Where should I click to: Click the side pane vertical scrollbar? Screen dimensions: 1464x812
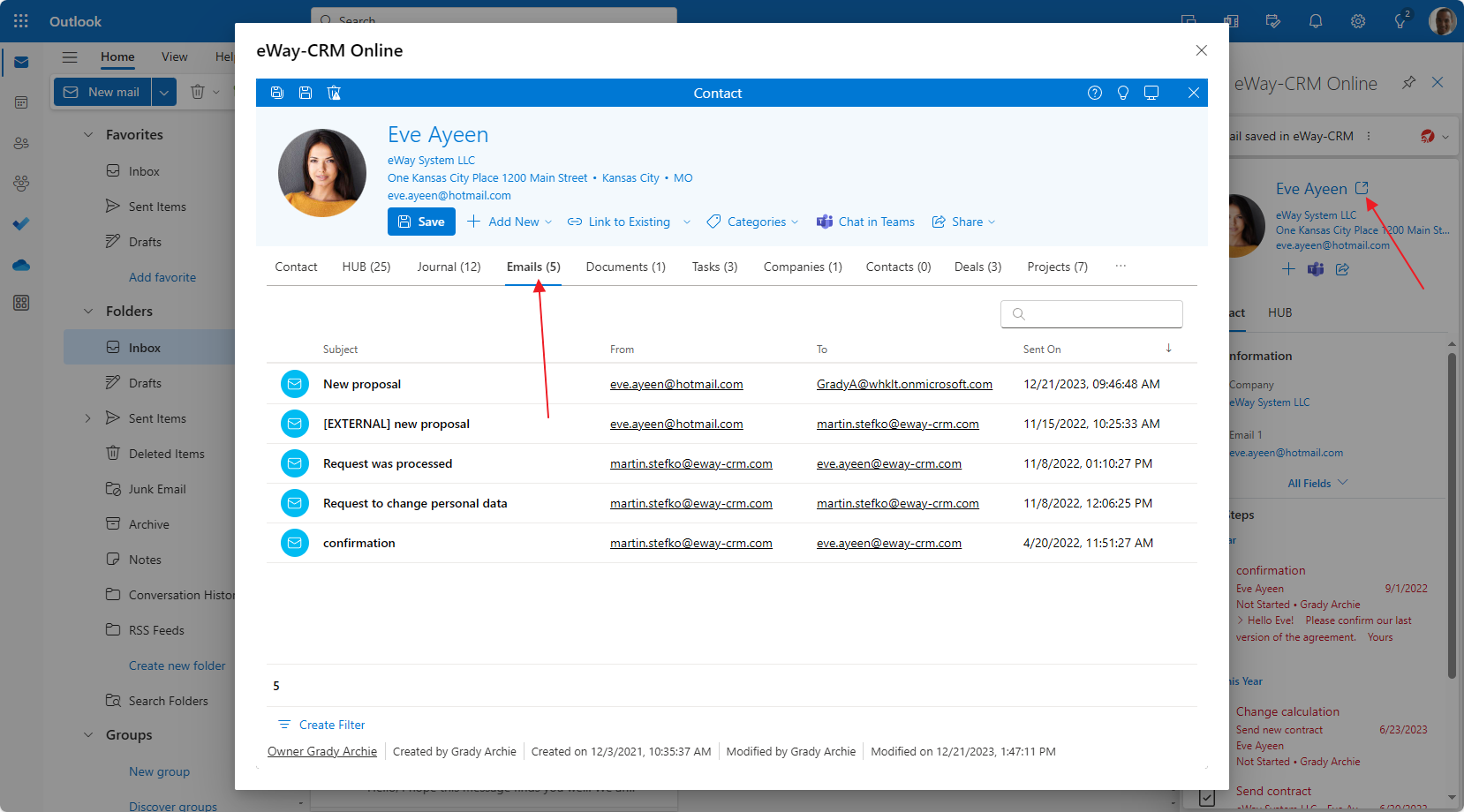tap(1452, 516)
